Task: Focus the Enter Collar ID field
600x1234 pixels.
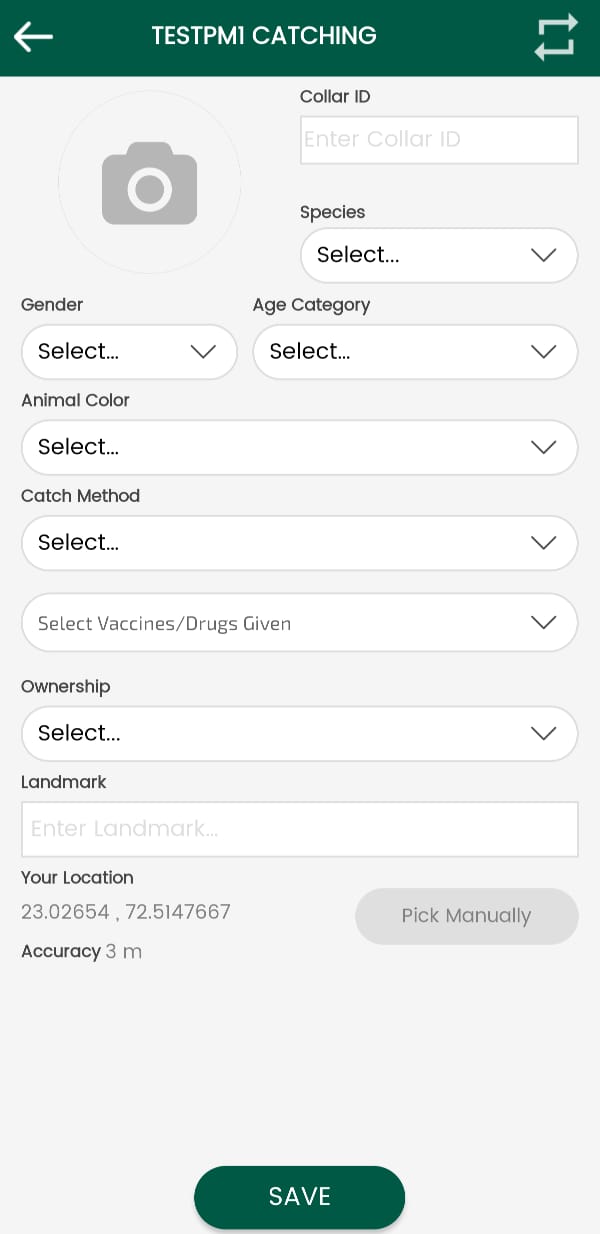Action: pyautogui.click(x=439, y=140)
